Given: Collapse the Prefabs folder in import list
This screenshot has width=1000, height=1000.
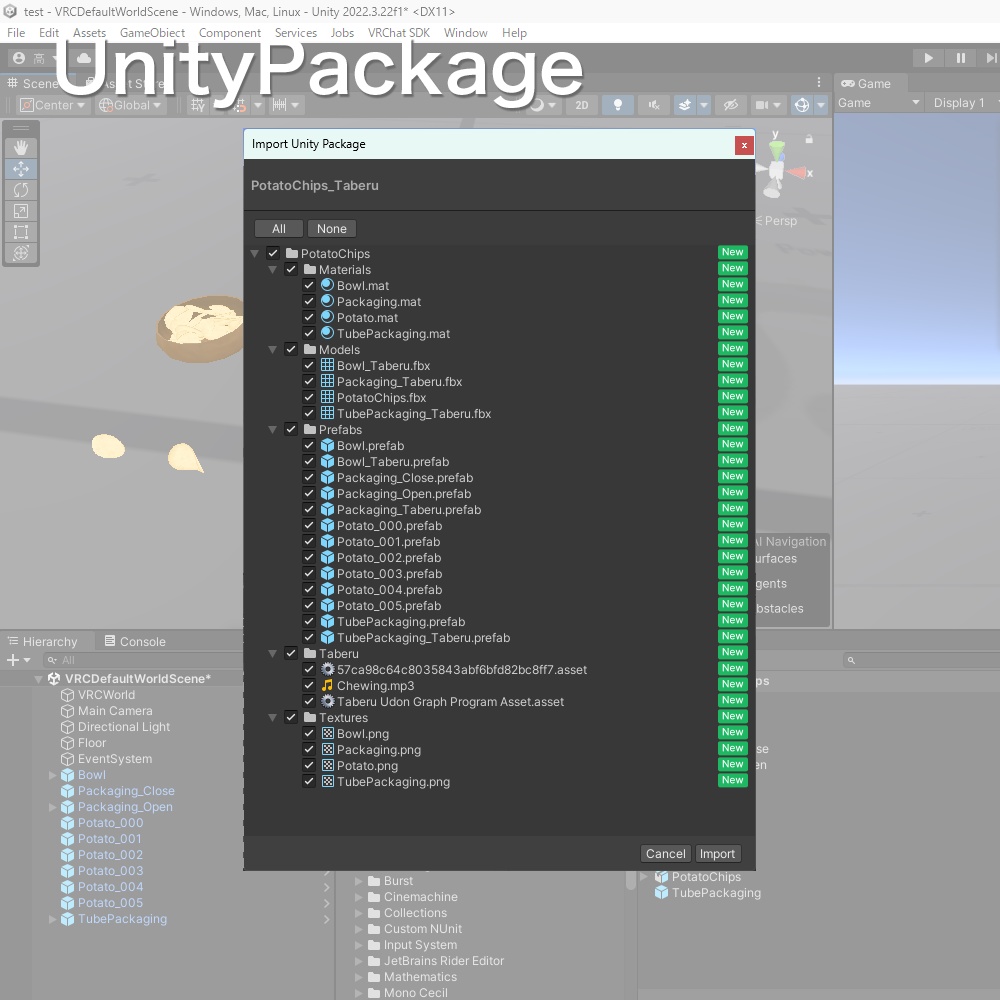Looking at the screenshot, I should [272, 430].
